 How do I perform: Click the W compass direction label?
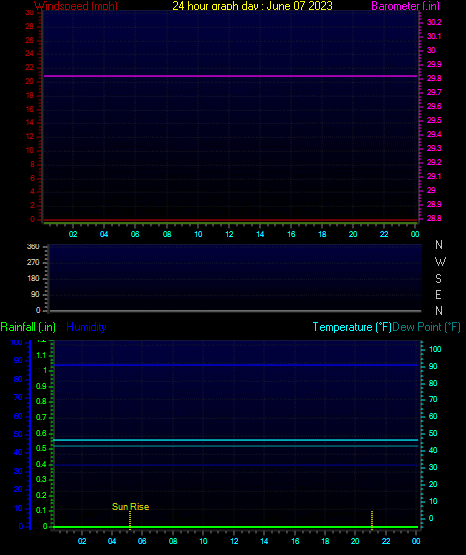[x=440, y=262]
